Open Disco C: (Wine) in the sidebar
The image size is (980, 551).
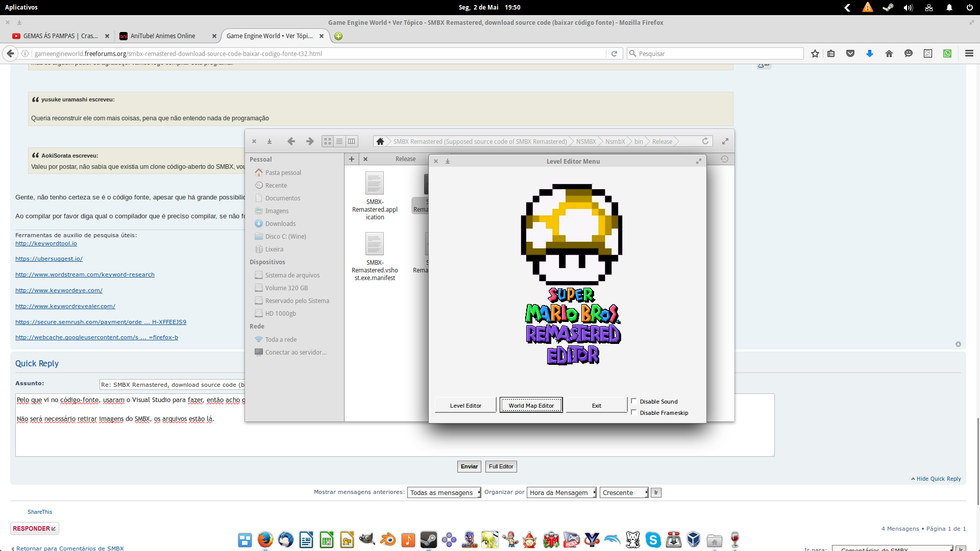(x=285, y=236)
